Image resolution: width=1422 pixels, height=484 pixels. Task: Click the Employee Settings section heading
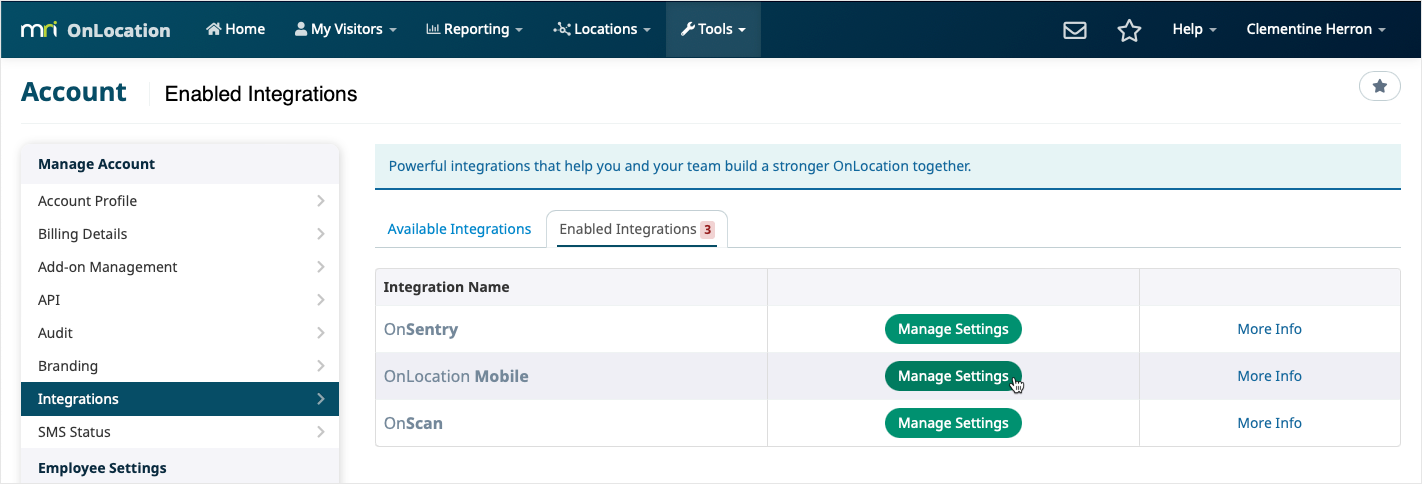pos(102,468)
